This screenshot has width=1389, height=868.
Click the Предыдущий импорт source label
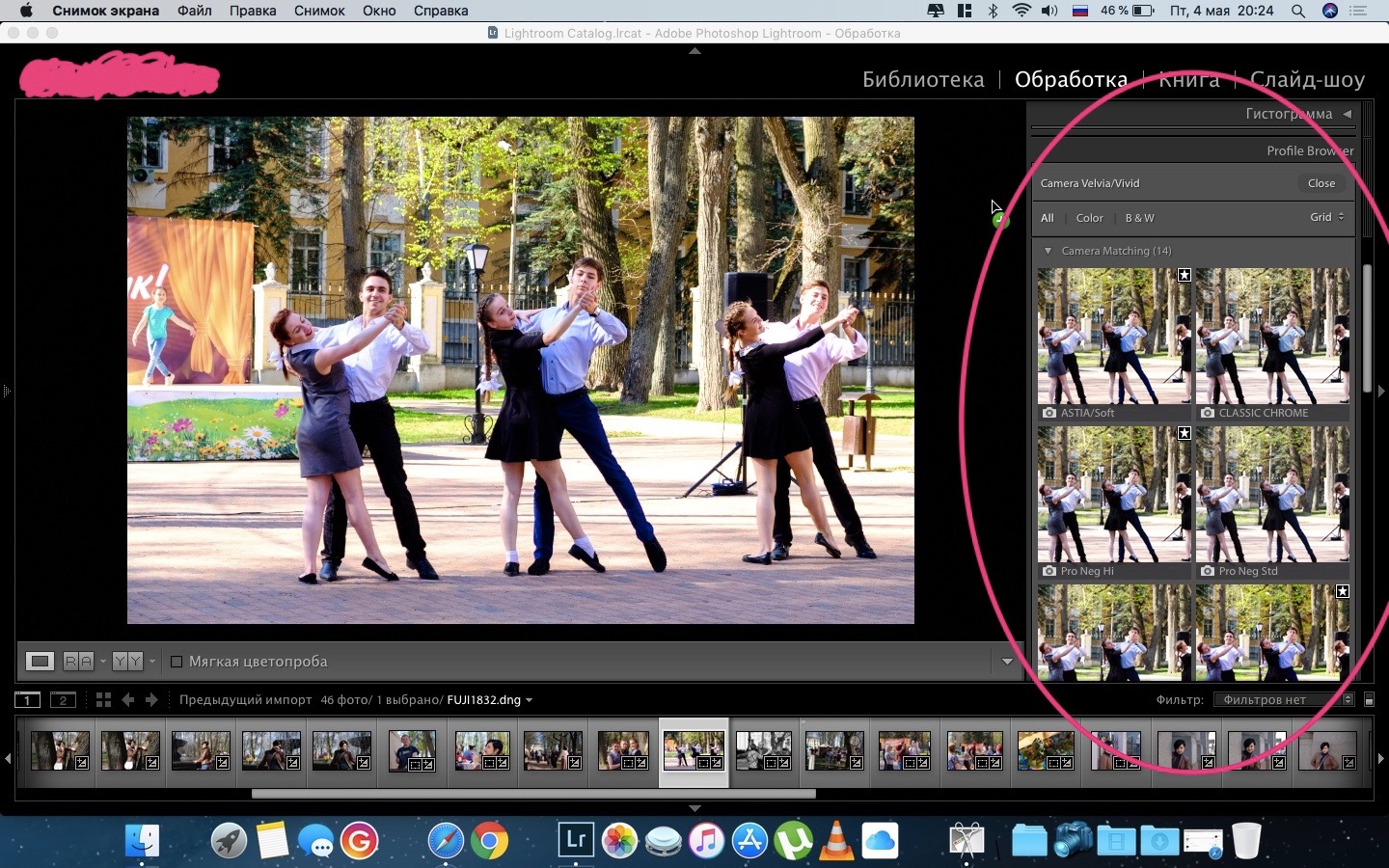245,700
